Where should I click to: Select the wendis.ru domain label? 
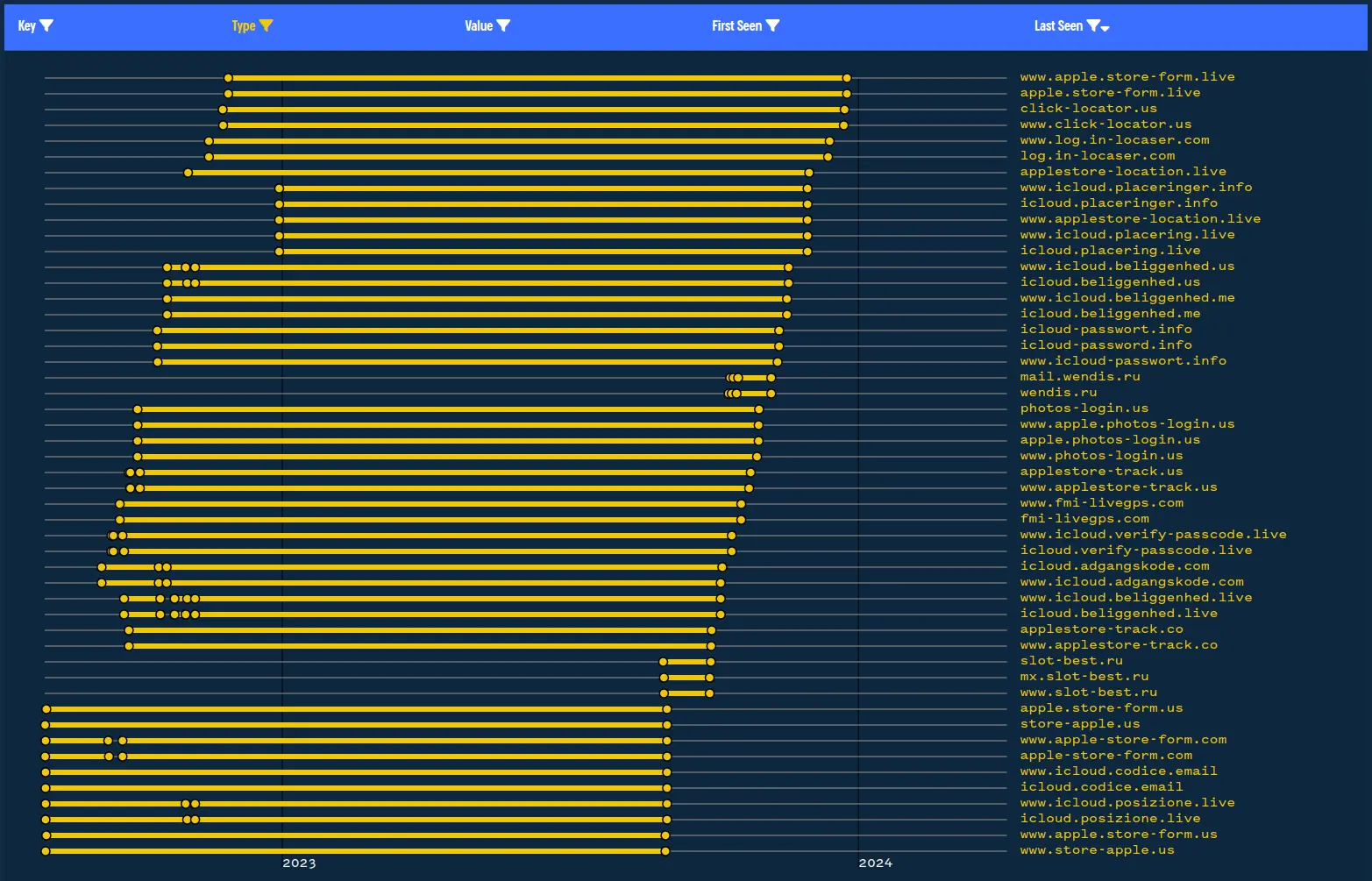coord(1059,393)
